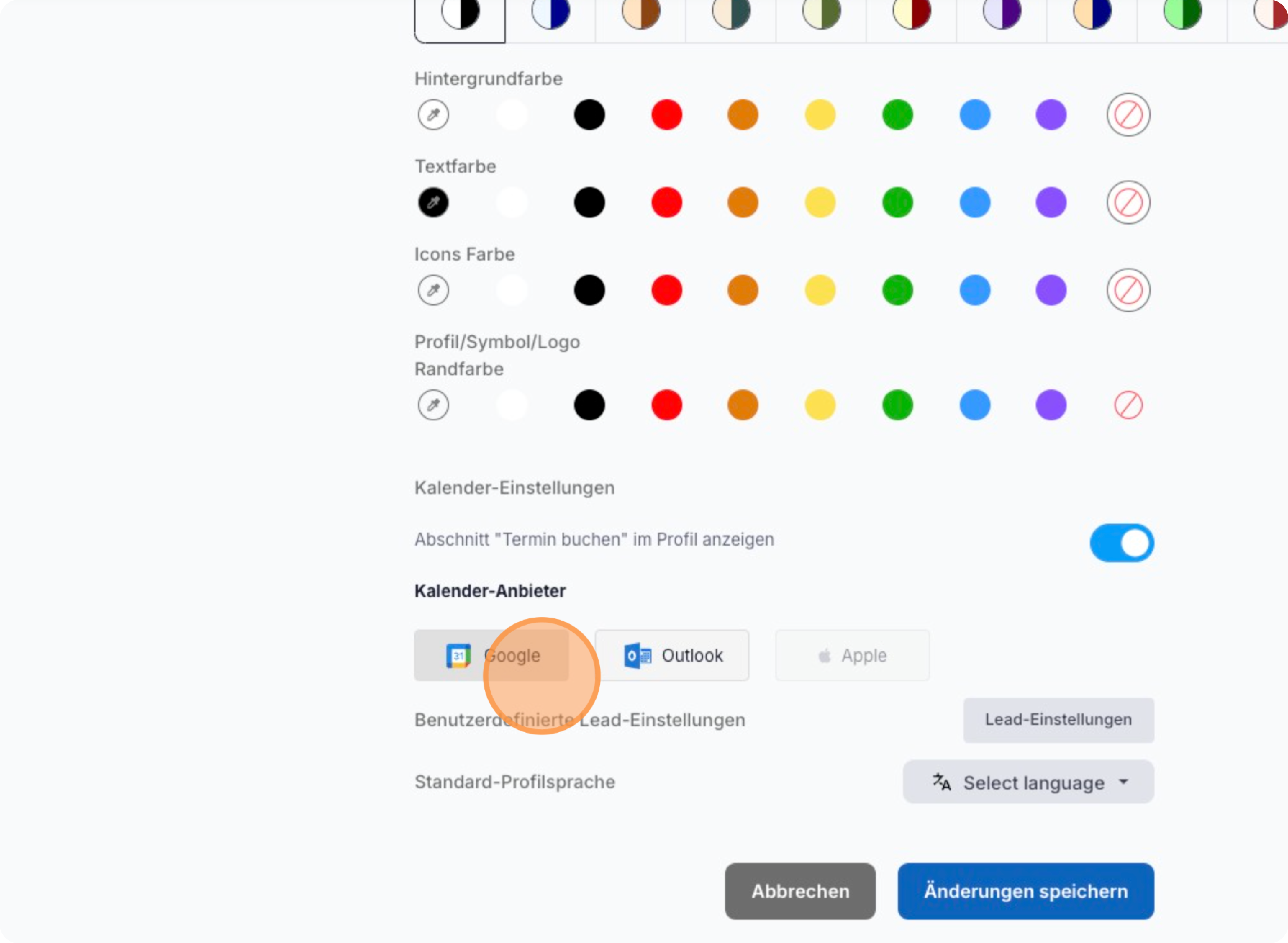Select Google as calendar provider
Image resolution: width=1288 pixels, height=943 pixels.
491,655
